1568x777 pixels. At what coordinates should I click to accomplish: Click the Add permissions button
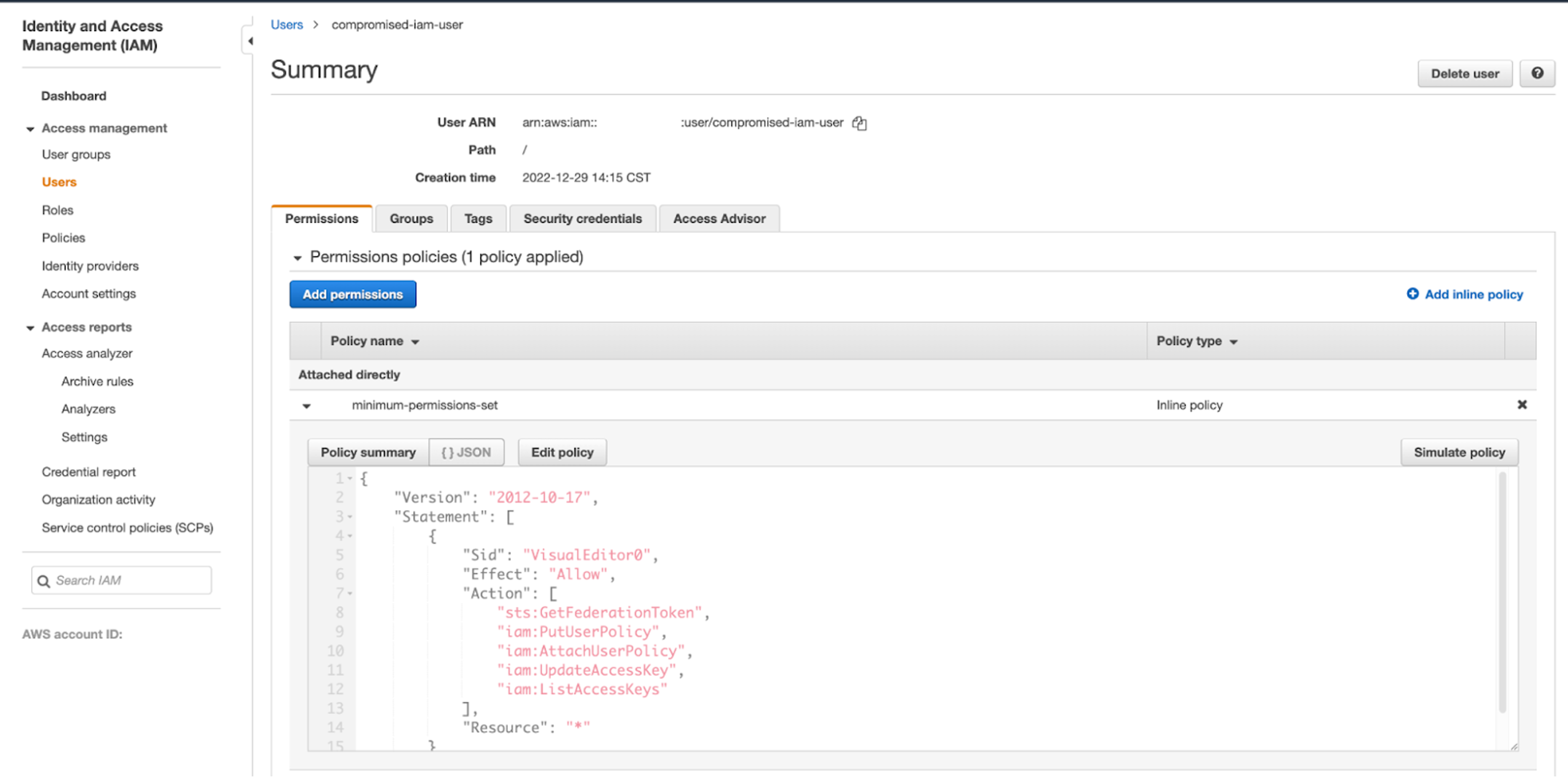(x=353, y=294)
